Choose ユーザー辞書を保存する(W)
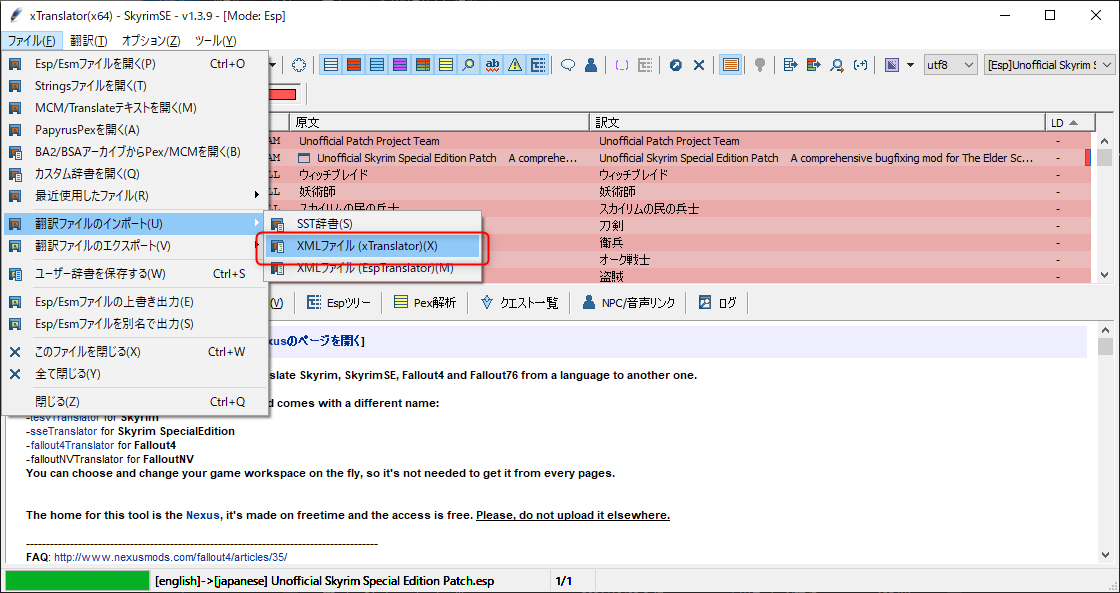The width and height of the screenshot is (1120, 593). point(135,274)
